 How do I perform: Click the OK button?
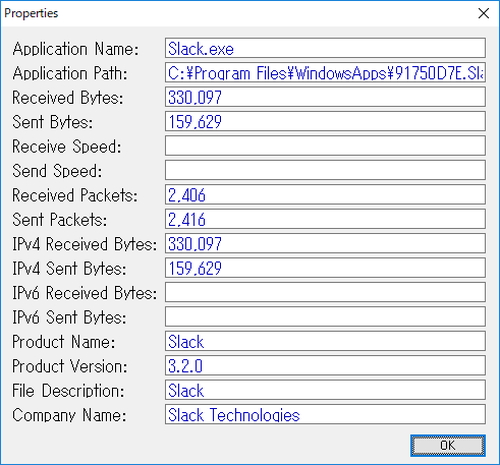[x=448, y=445]
